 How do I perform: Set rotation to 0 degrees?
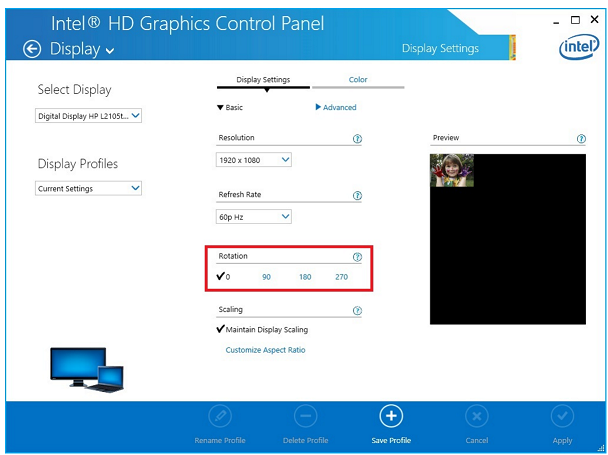[223, 276]
